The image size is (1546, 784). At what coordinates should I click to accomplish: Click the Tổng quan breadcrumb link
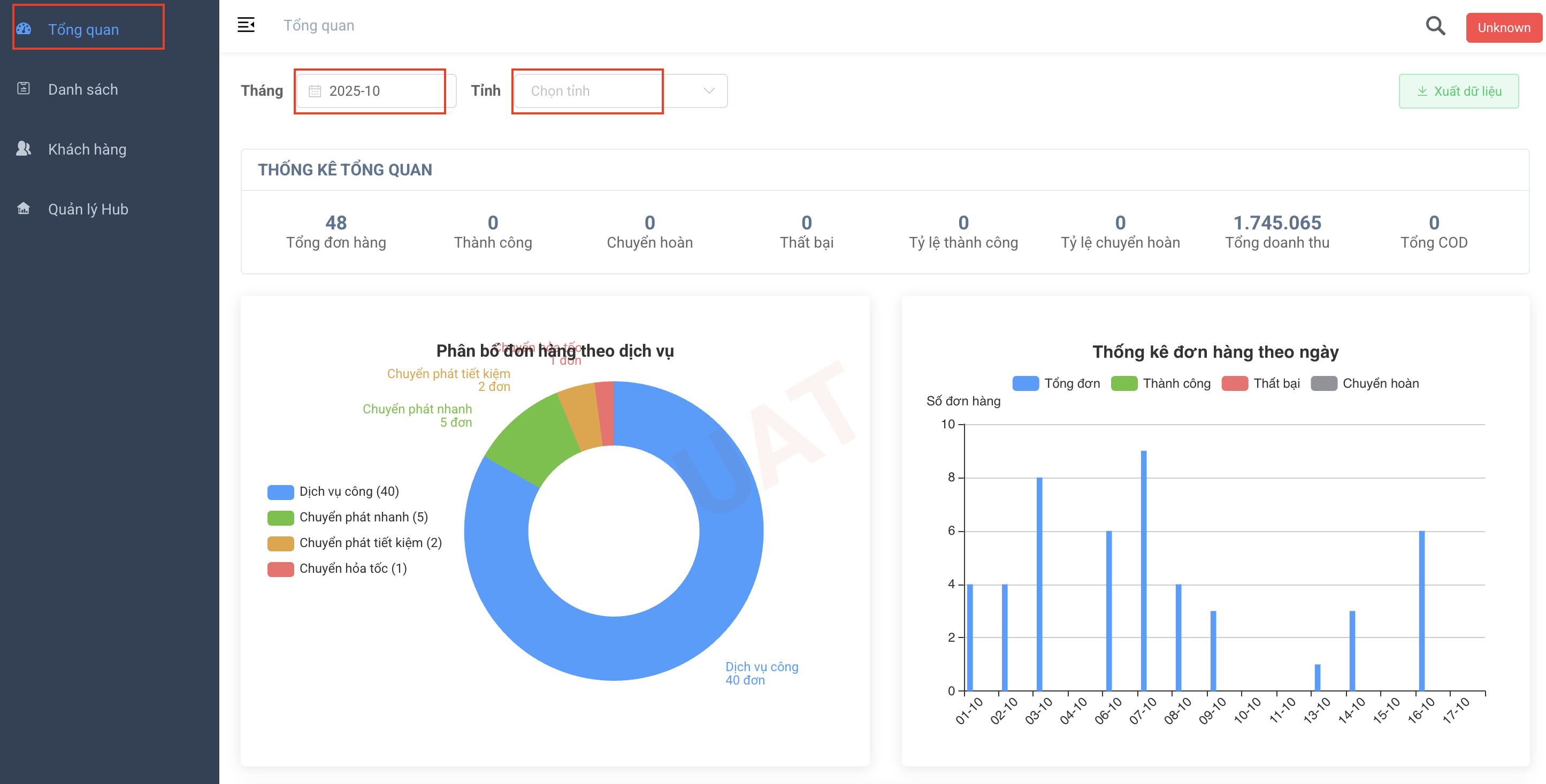point(319,26)
